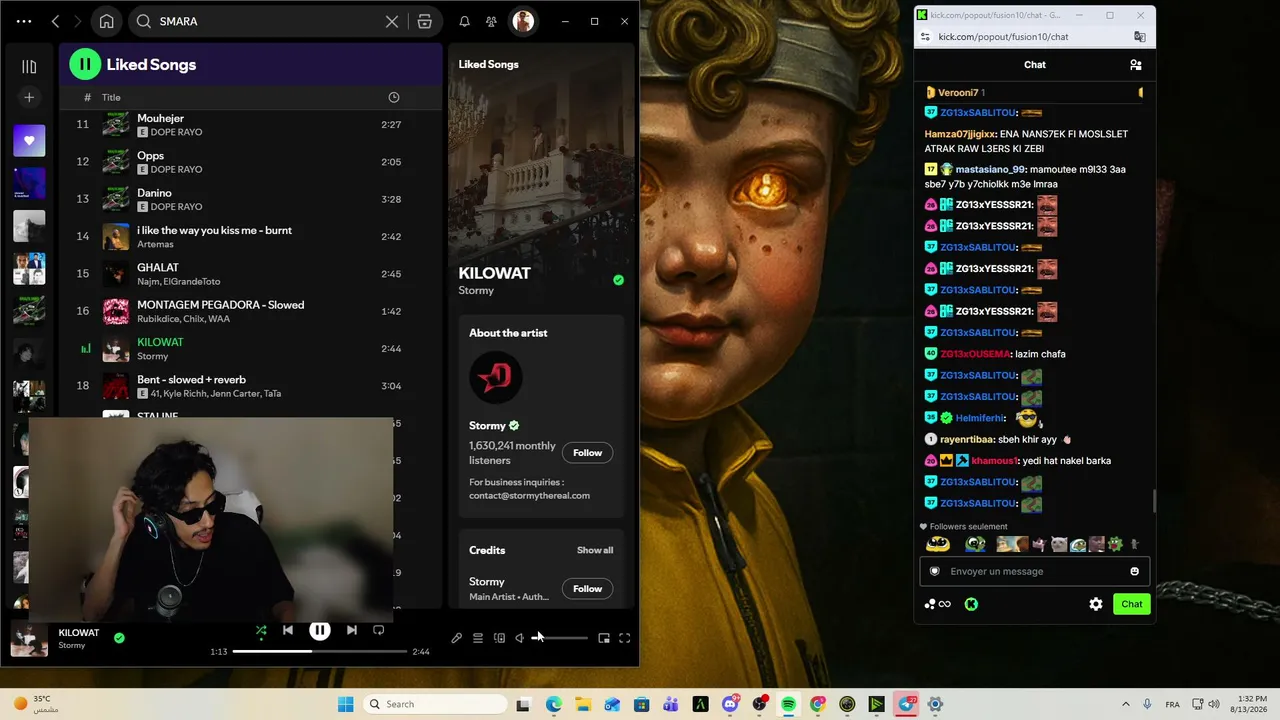Image resolution: width=1280 pixels, height=720 pixels.
Task: Skip to the next track
Action: 351,630
